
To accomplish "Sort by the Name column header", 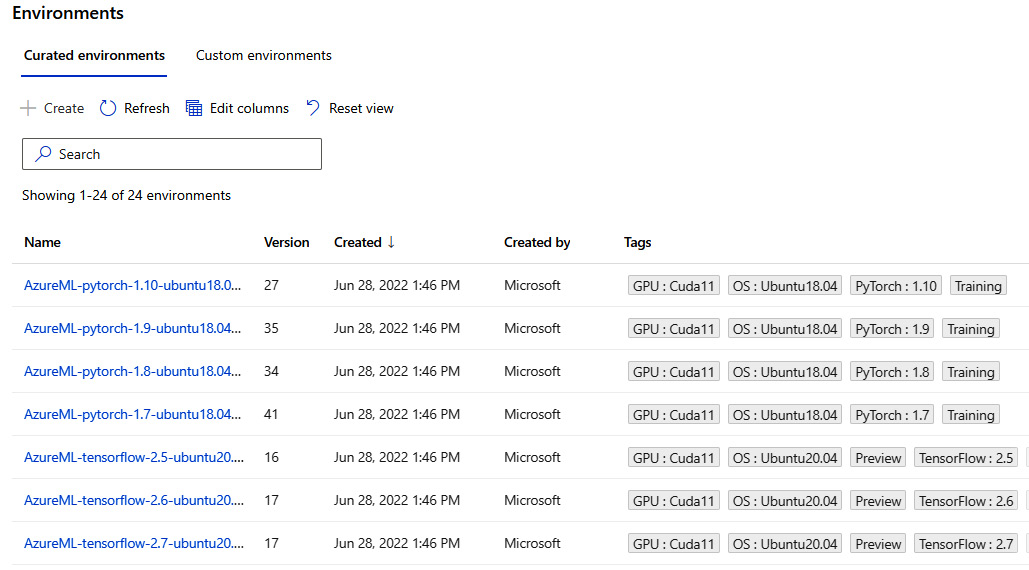I will tap(43, 242).
